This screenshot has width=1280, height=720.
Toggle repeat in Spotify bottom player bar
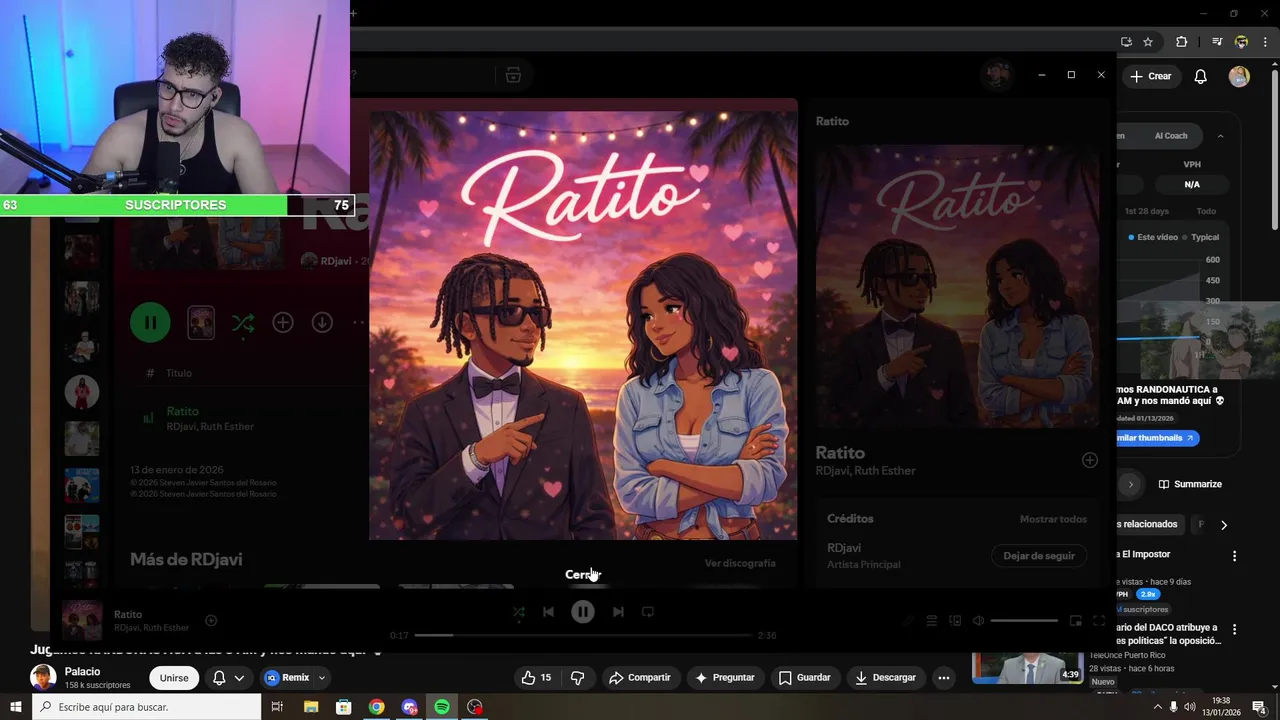pos(648,612)
